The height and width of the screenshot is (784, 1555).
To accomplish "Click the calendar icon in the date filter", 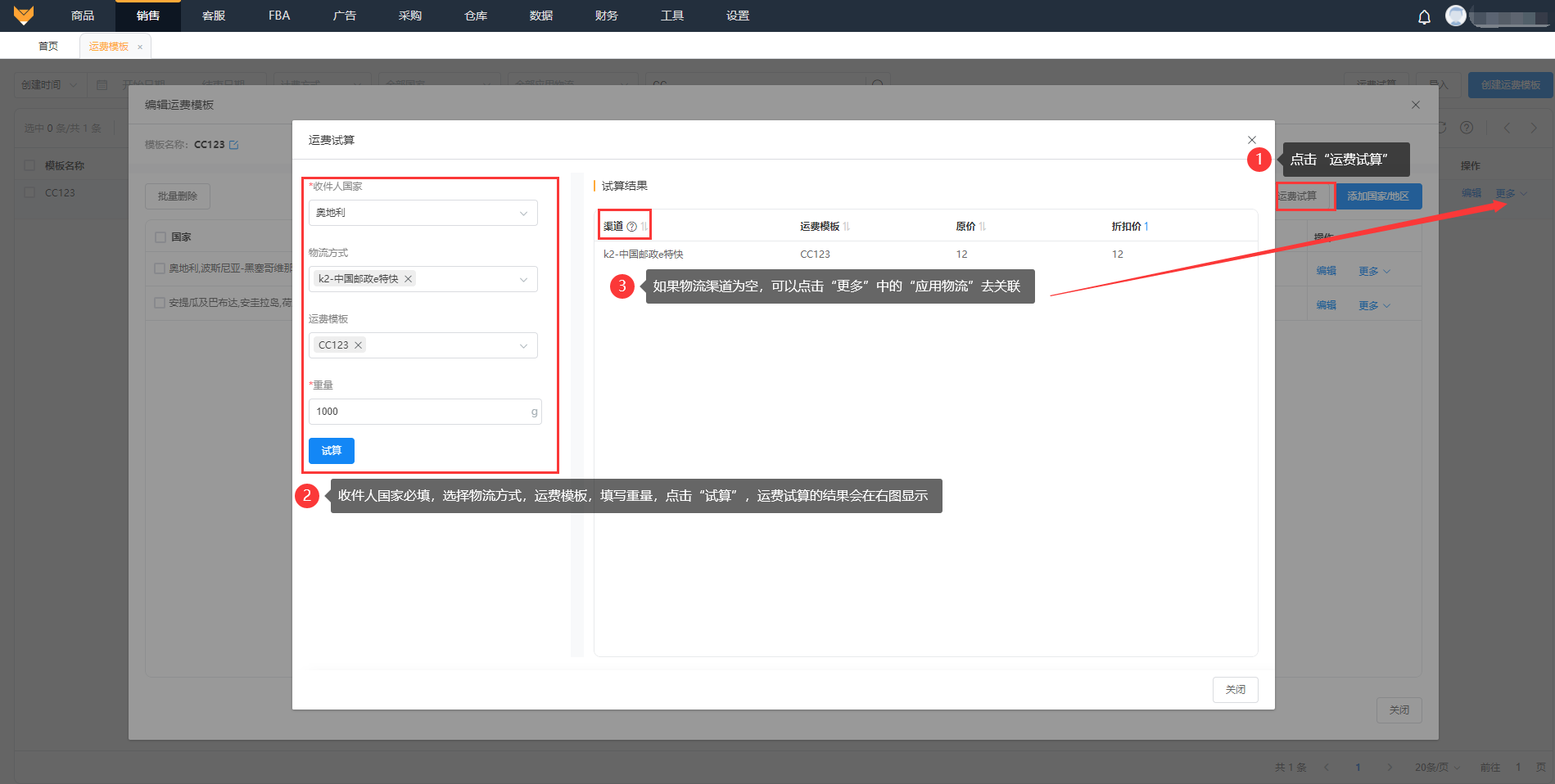I will [102, 85].
